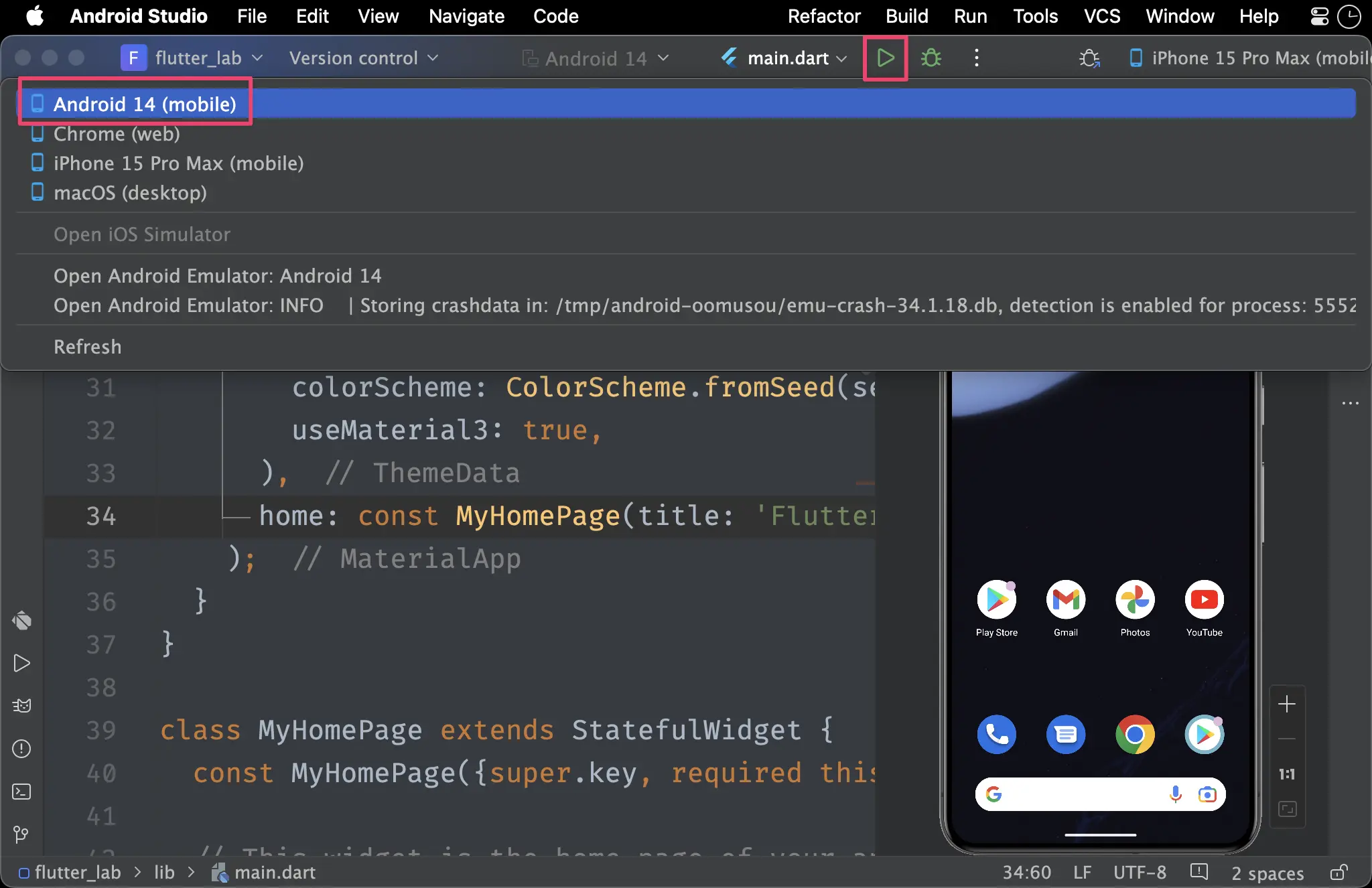This screenshot has width=1372, height=888.
Task: Open Photos app in emulator
Action: (1135, 607)
